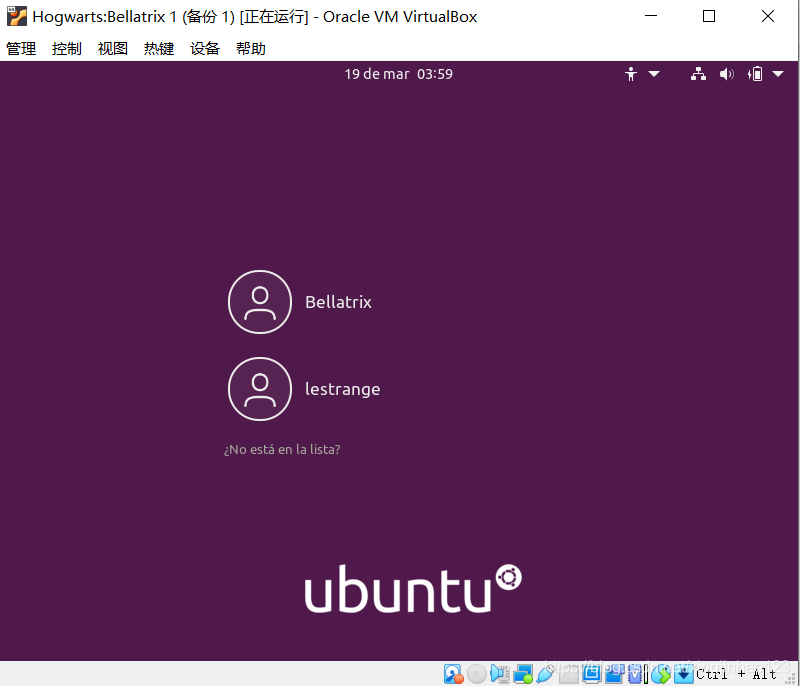The width and height of the screenshot is (800, 686).
Task: Close the VirtualBox window
Action: [767, 16]
